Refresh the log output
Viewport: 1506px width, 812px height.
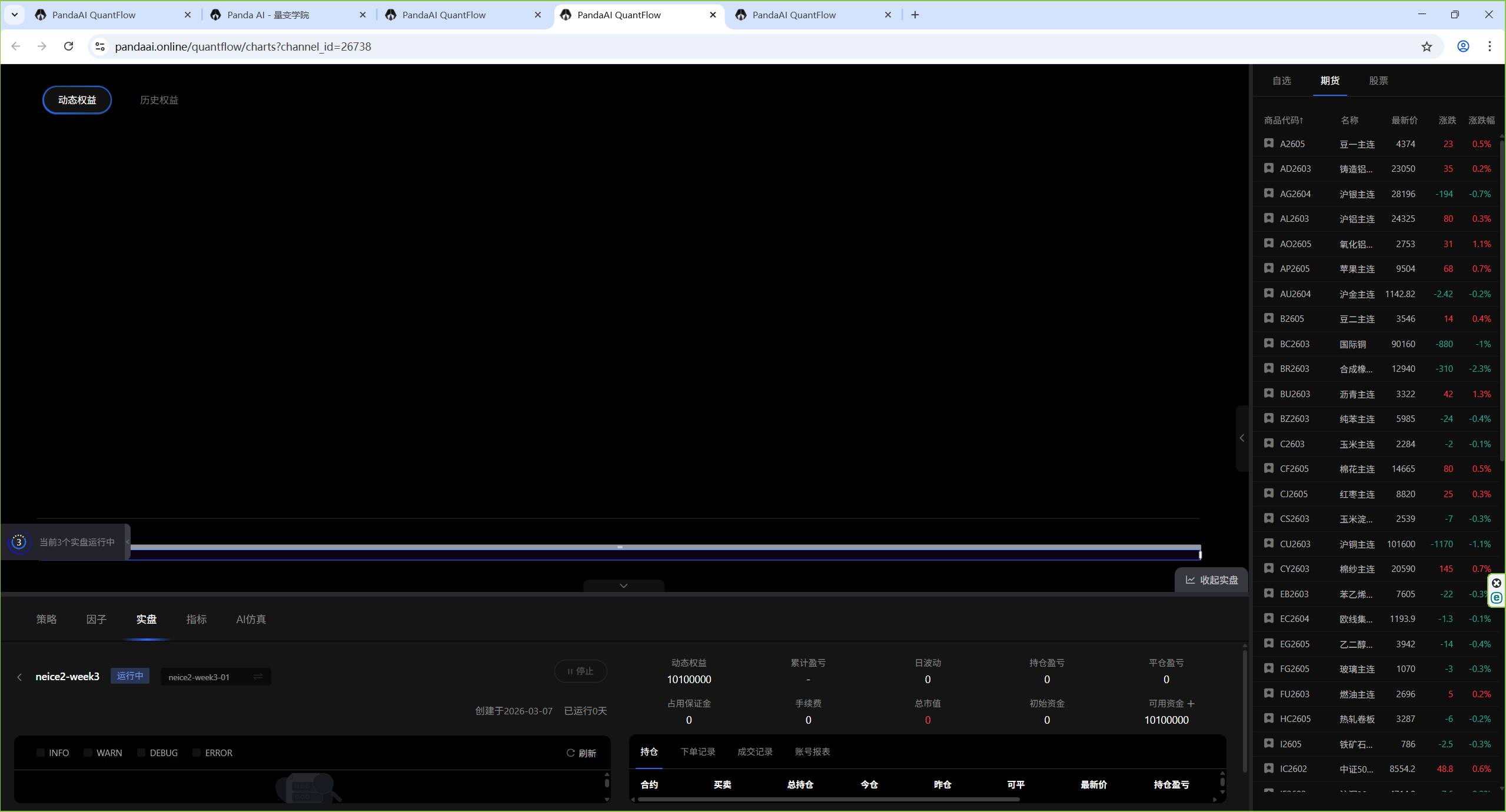click(581, 753)
